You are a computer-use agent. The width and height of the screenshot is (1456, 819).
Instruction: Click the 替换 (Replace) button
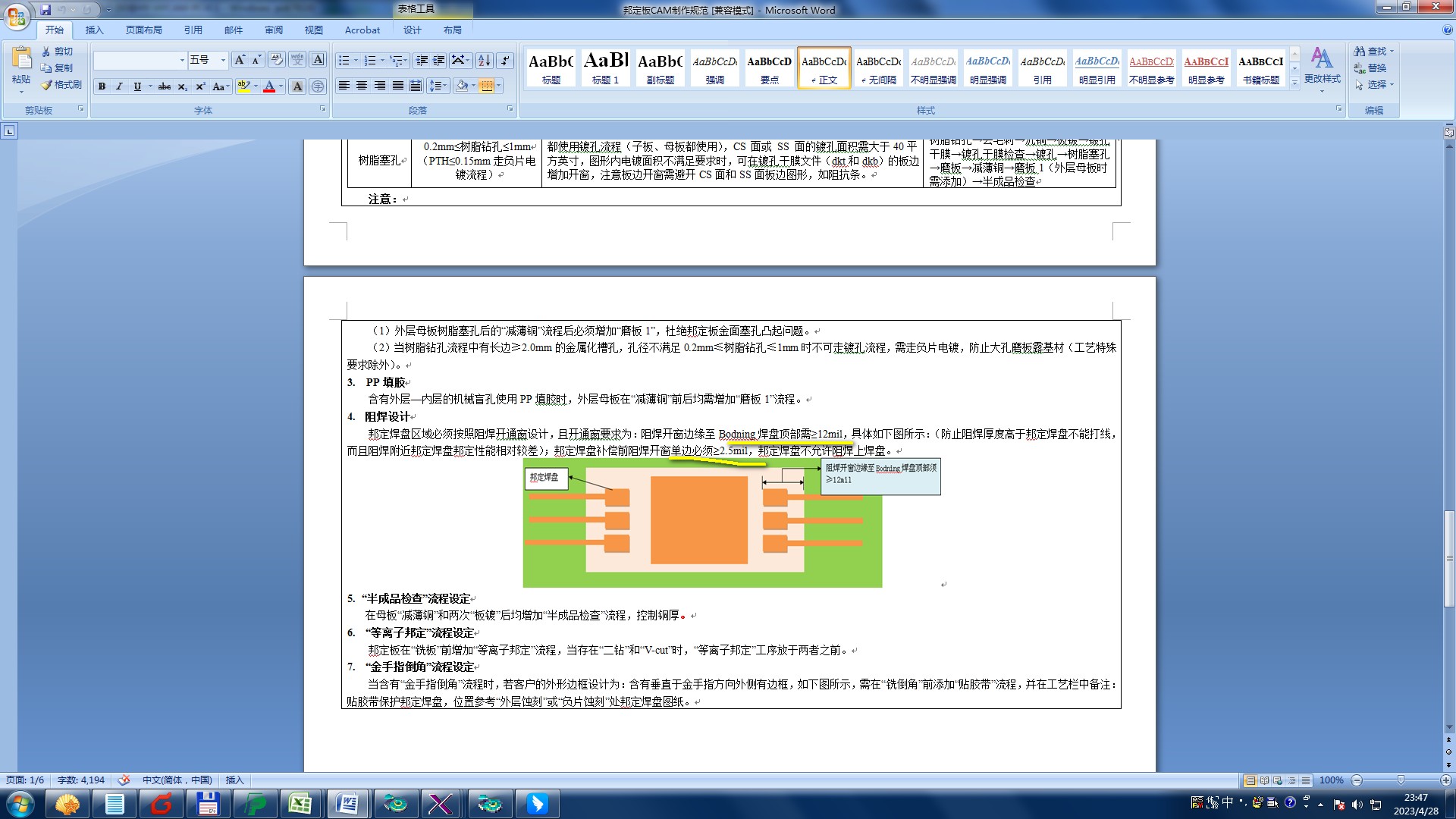pyautogui.click(x=1370, y=68)
